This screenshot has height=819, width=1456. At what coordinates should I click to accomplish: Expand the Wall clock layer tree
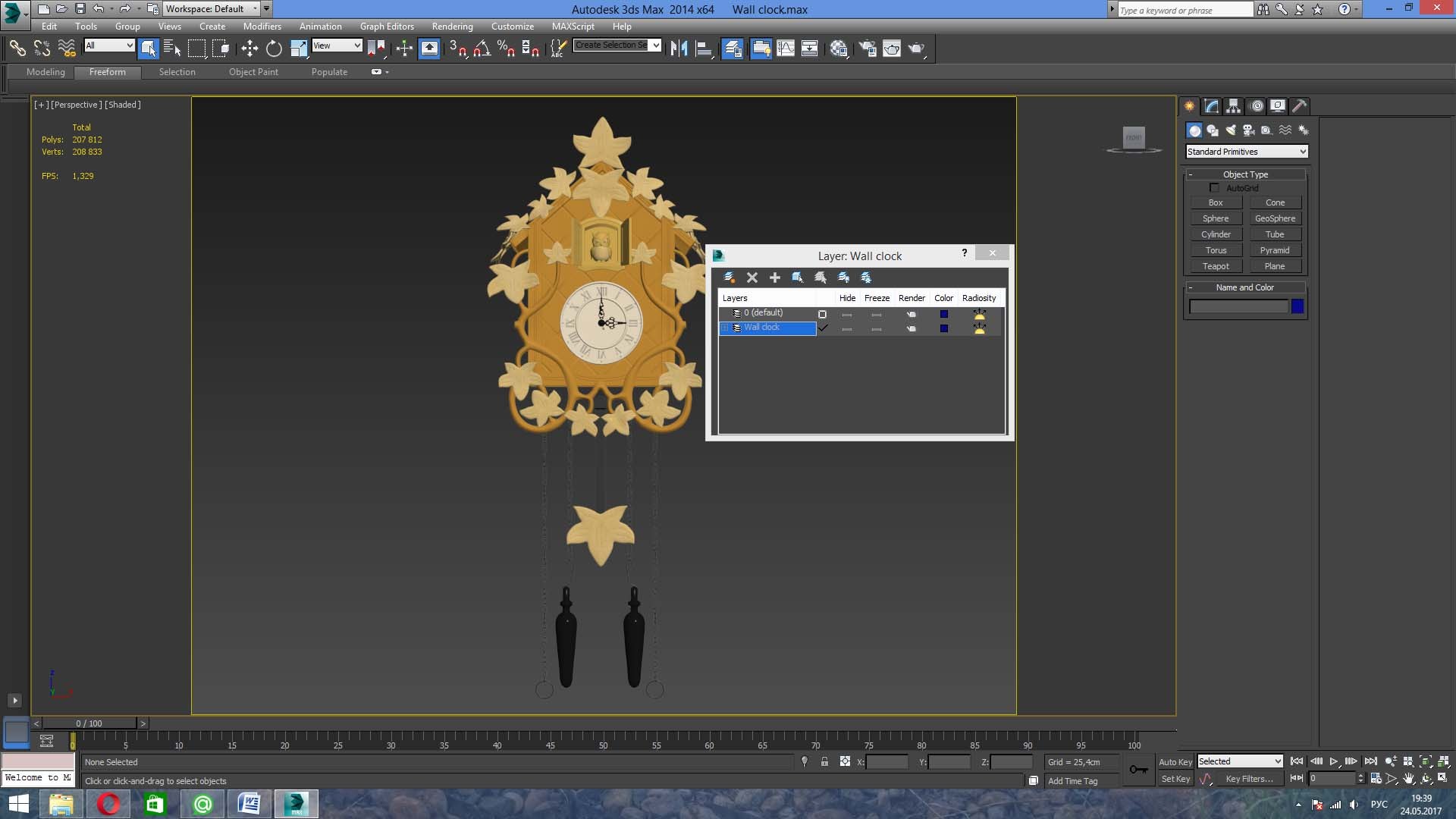725,328
